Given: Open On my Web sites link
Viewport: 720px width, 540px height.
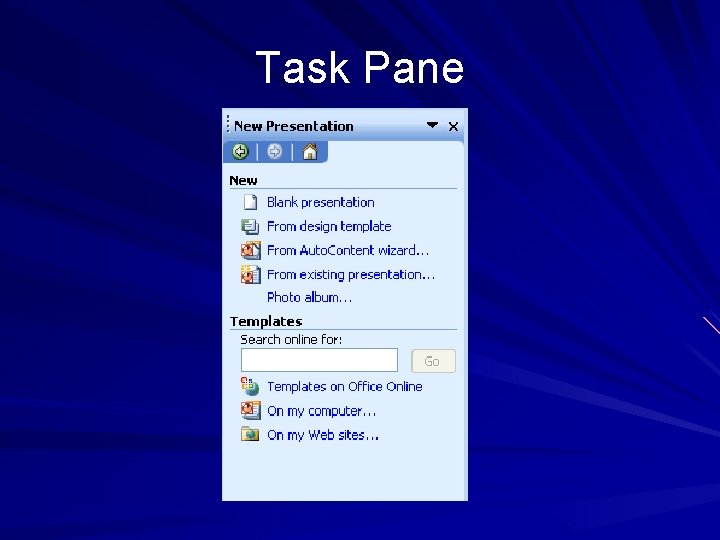Looking at the screenshot, I should tap(323, 435).
